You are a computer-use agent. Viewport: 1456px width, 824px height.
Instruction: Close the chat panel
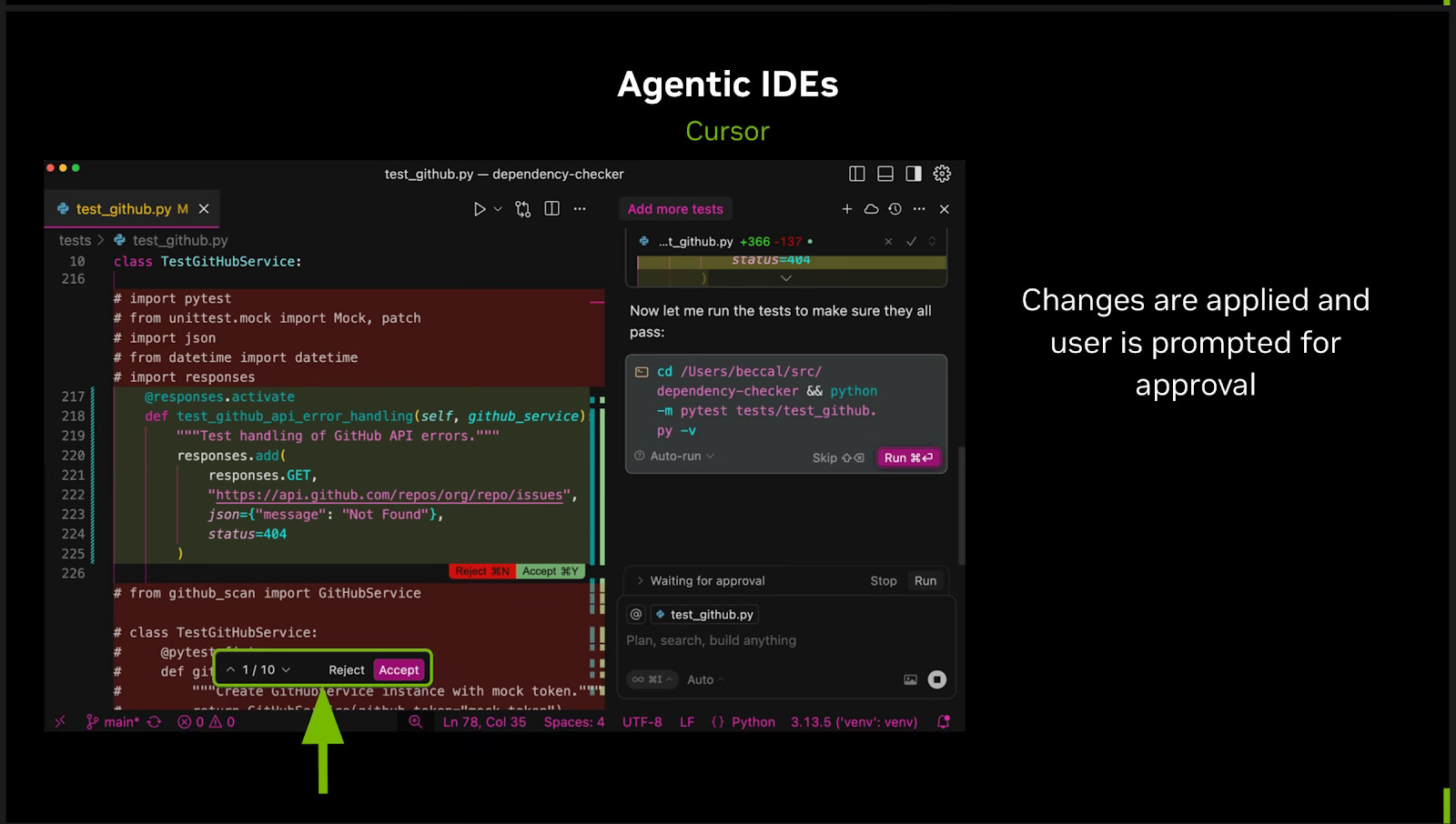(x=945, y=209)
